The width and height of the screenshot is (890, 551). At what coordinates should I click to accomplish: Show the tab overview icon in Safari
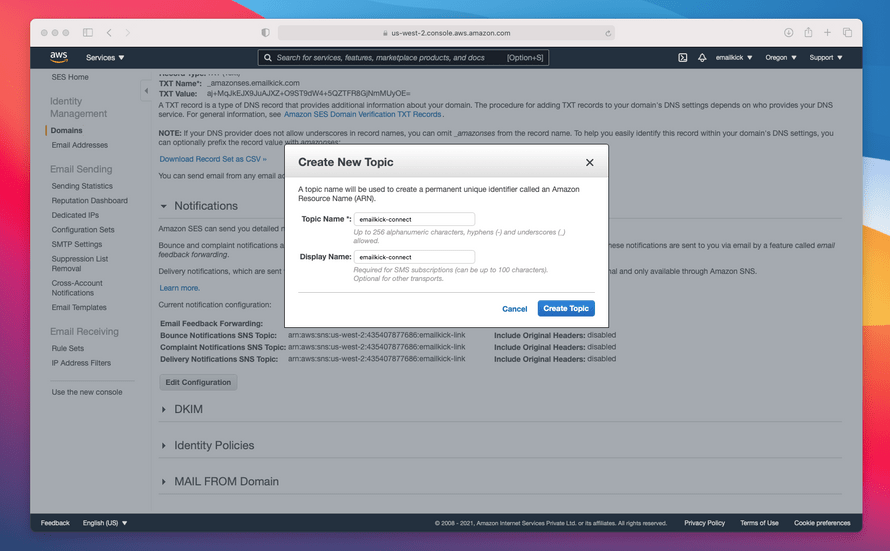coord(847,33)
